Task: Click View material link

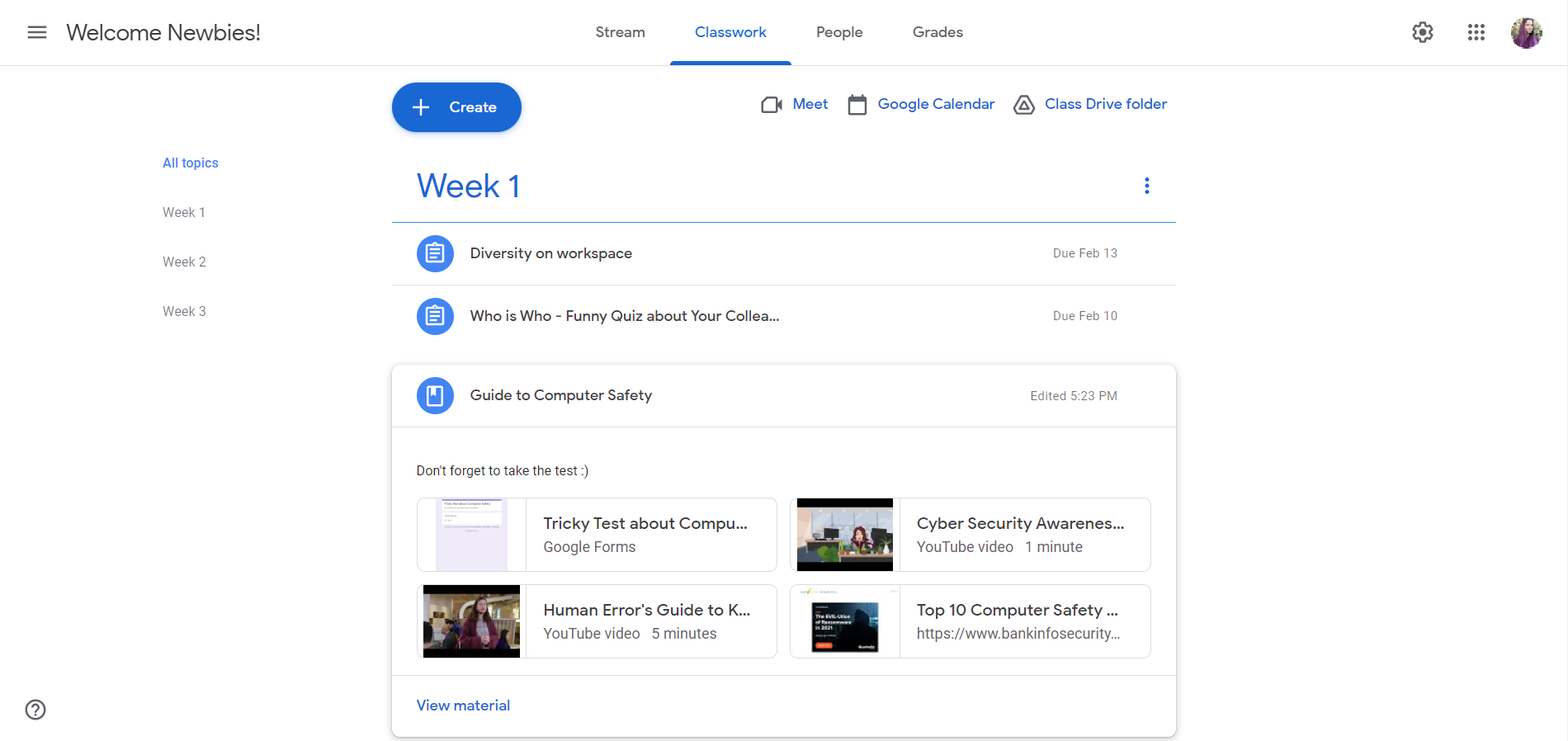Action: point(463,706)
